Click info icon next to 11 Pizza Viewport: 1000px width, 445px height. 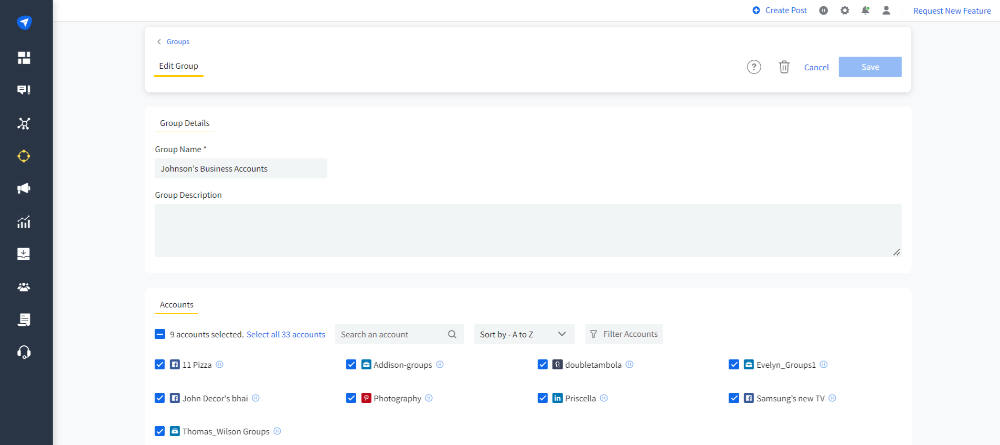pos(220,365)
